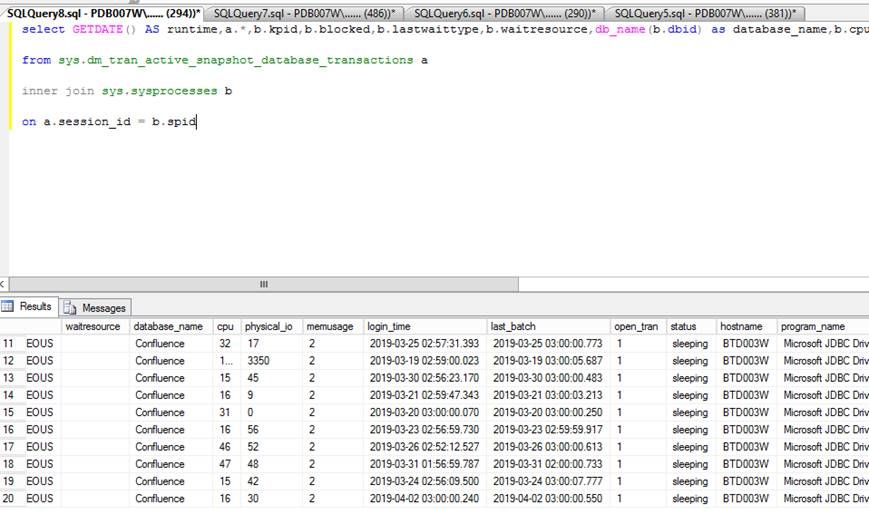Click login_time 2019-03-25 02:57:31.393
This screenshot has height=524, width=869.
coord(425,344)
